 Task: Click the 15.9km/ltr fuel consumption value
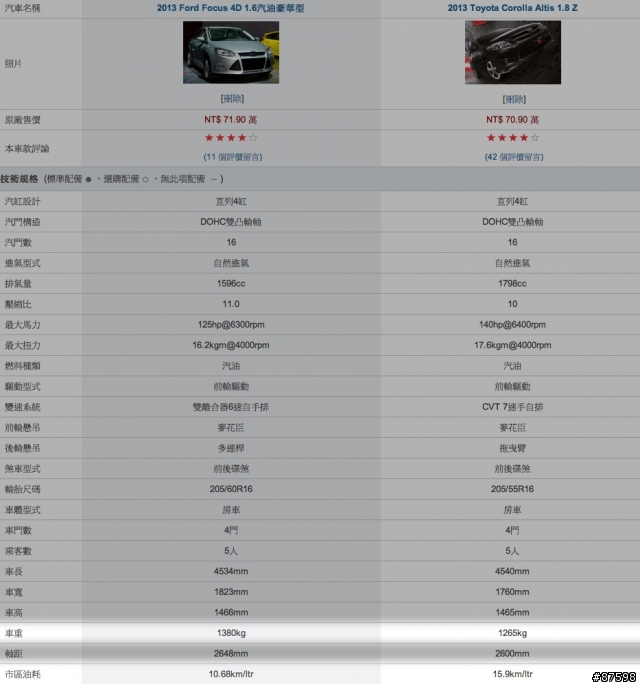512,674
